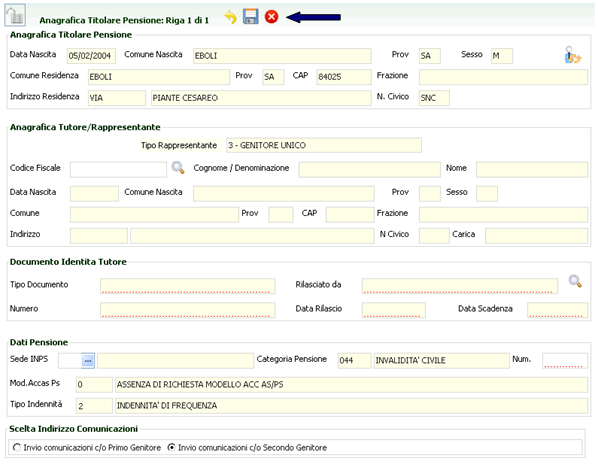Click the Tipo Indennità code field
598x464 pixels.
pos(94,406)
